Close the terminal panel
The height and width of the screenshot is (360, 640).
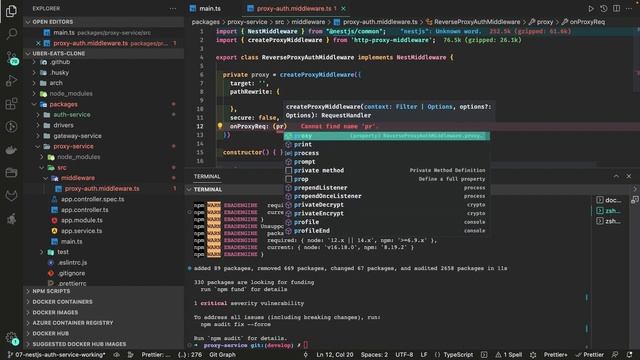(629, 176)
